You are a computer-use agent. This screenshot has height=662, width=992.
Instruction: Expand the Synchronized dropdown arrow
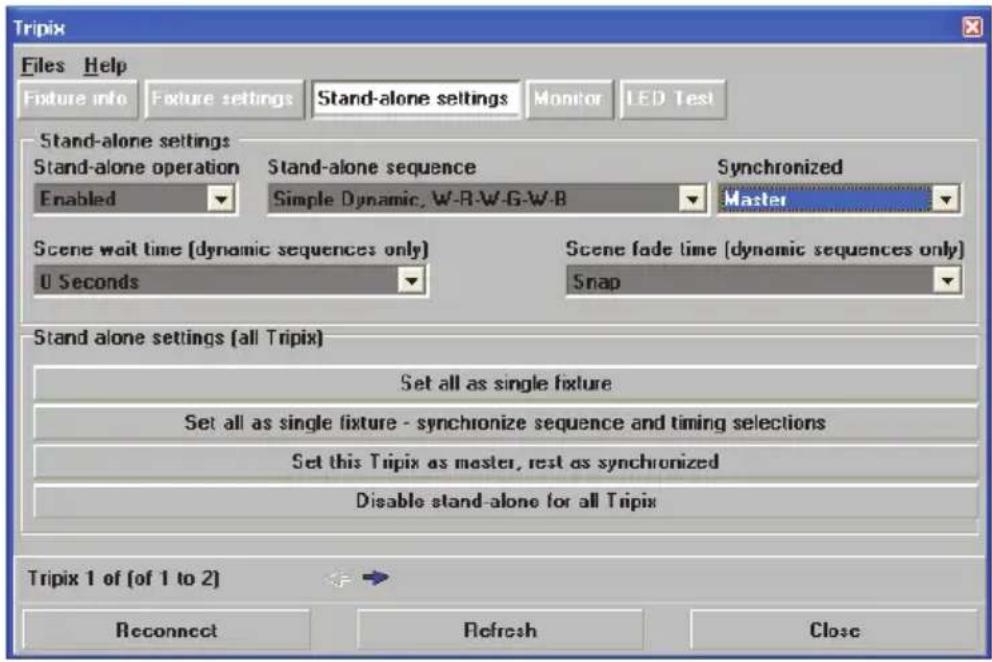pos(945,199)
